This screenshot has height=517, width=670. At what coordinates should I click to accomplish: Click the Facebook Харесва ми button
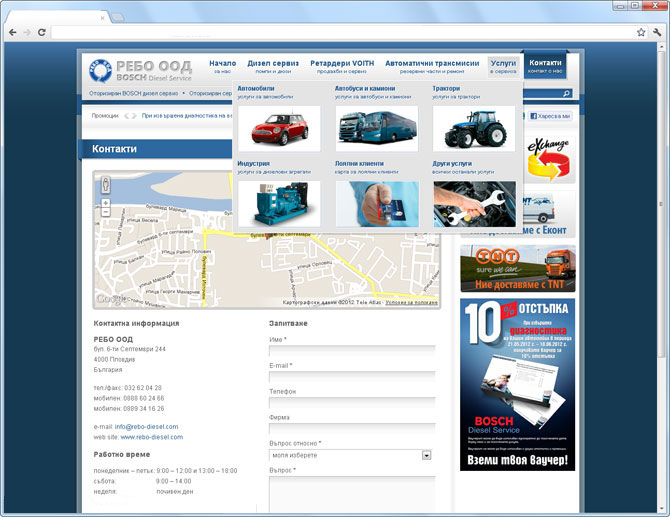[550, 116]
